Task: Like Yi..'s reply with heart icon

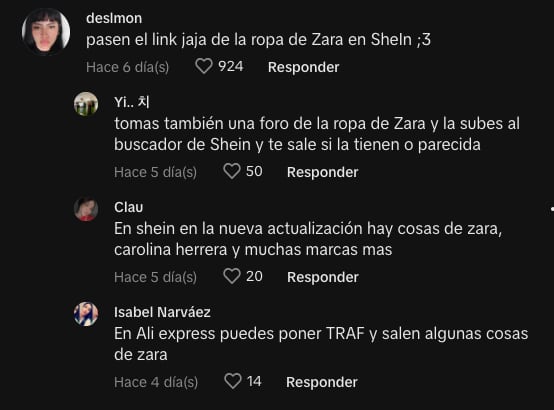Action: point(232,171)
